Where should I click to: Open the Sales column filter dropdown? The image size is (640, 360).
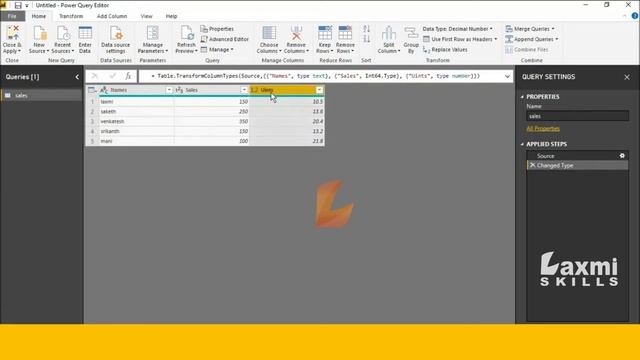(244, 90)
